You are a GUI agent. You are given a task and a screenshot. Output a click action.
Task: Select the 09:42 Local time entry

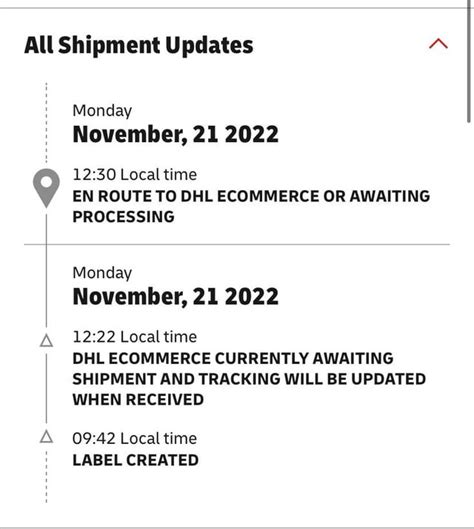135,439
